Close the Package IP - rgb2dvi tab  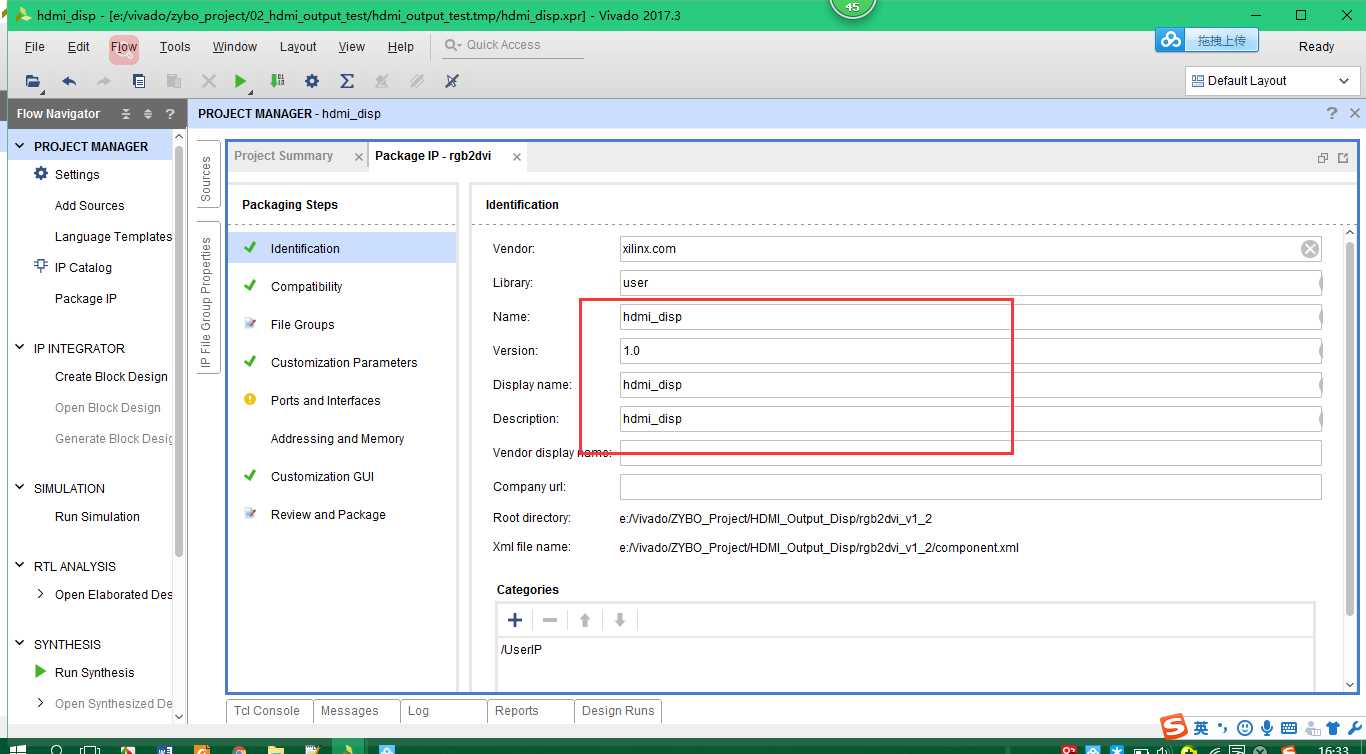click(516, 157)
